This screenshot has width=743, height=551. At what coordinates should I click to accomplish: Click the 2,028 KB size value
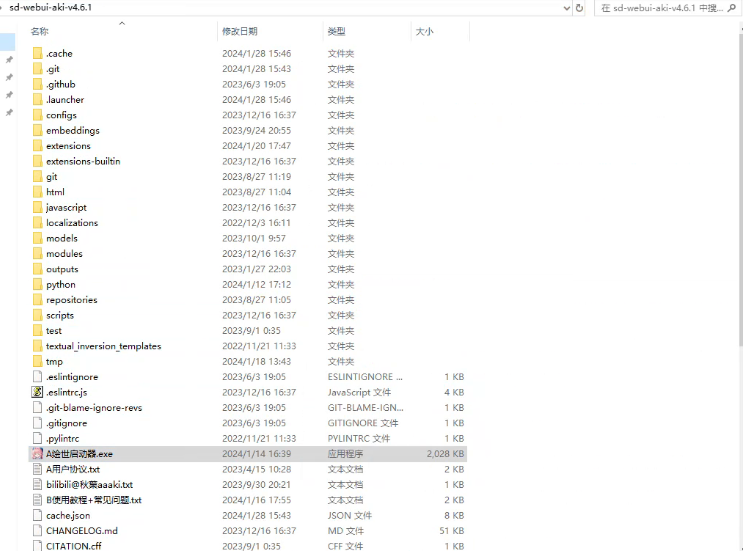click(445, 453)
